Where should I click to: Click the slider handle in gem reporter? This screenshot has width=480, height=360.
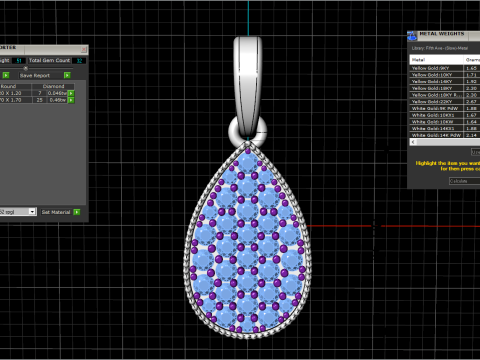click(x=25, y=68)
